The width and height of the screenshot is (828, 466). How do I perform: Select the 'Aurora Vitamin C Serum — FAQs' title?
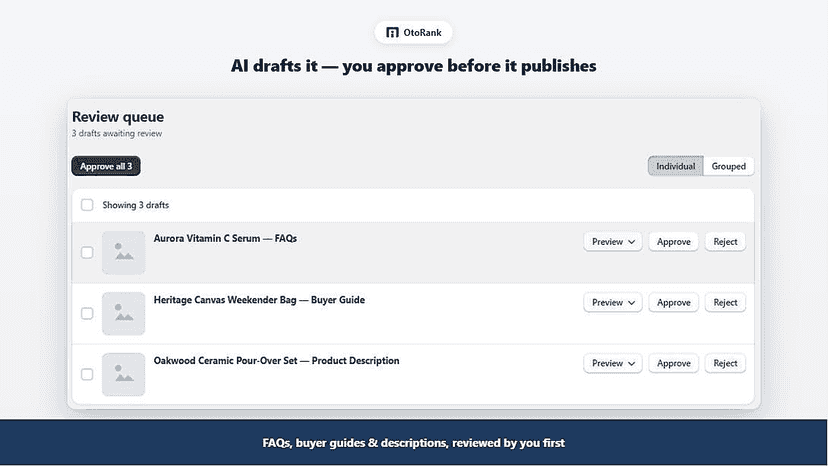click(225, 238)
